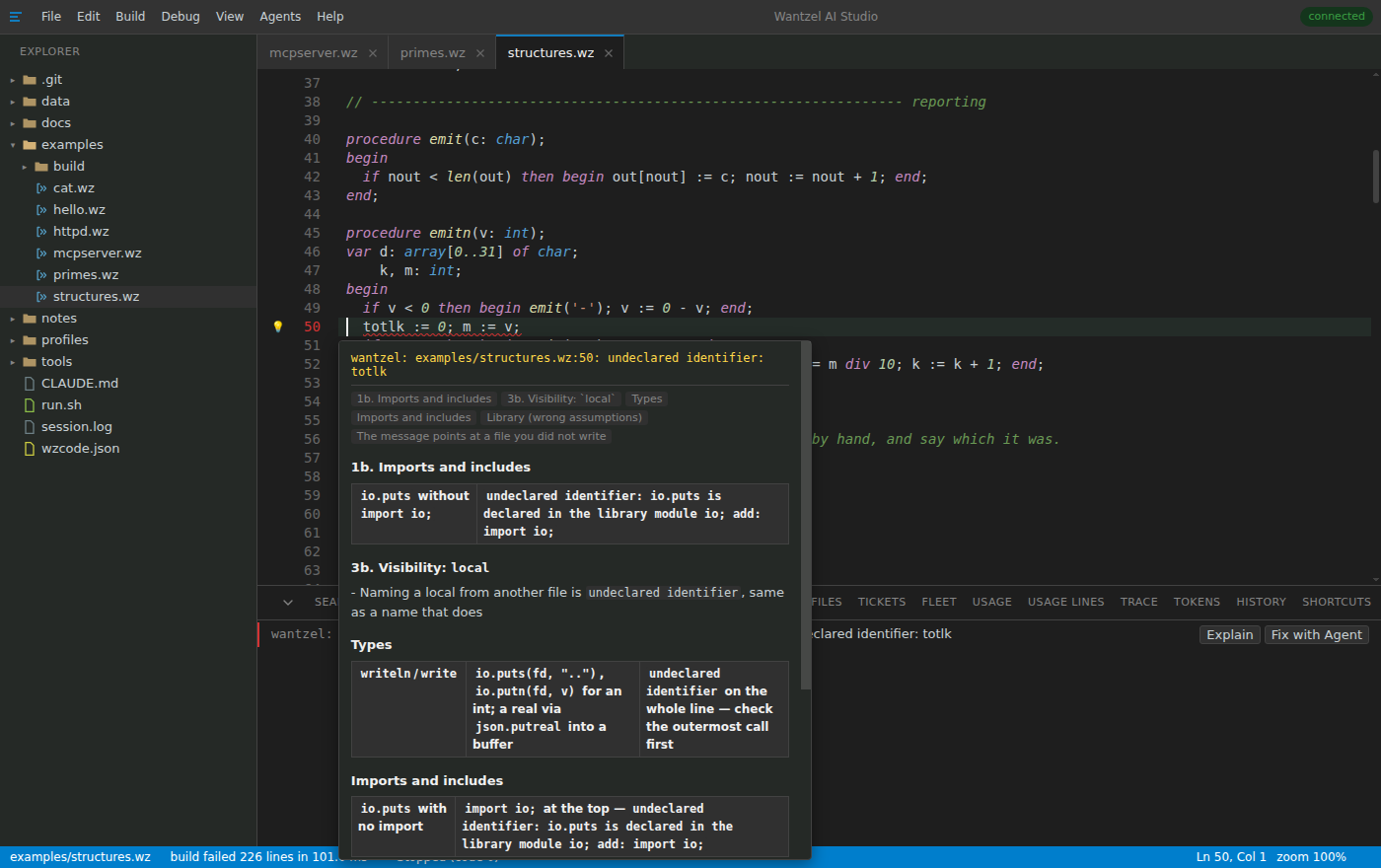The width and height of the screenshot is (1381, 868).
Task: Click the connected status badge
Action: pos(1337,16)
